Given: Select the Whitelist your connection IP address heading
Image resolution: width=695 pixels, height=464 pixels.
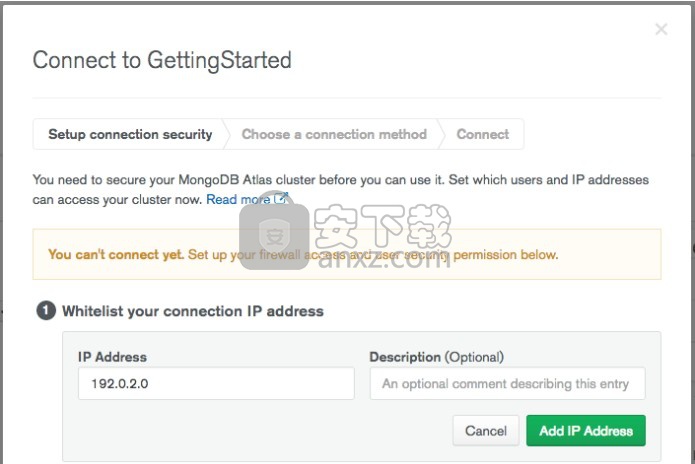Looking at the screenshot, I should tap(193, 311).
